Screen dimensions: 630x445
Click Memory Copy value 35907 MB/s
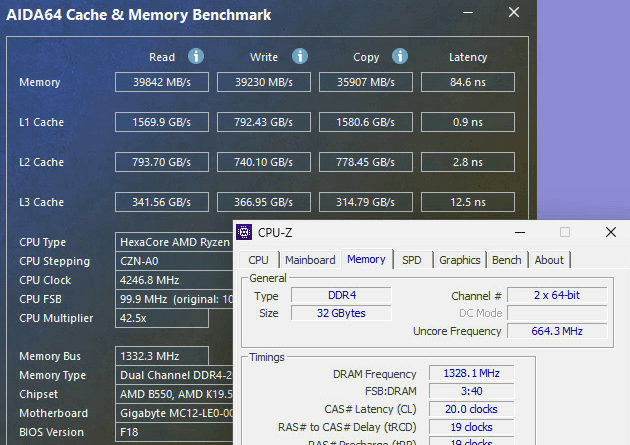[366, 82]
